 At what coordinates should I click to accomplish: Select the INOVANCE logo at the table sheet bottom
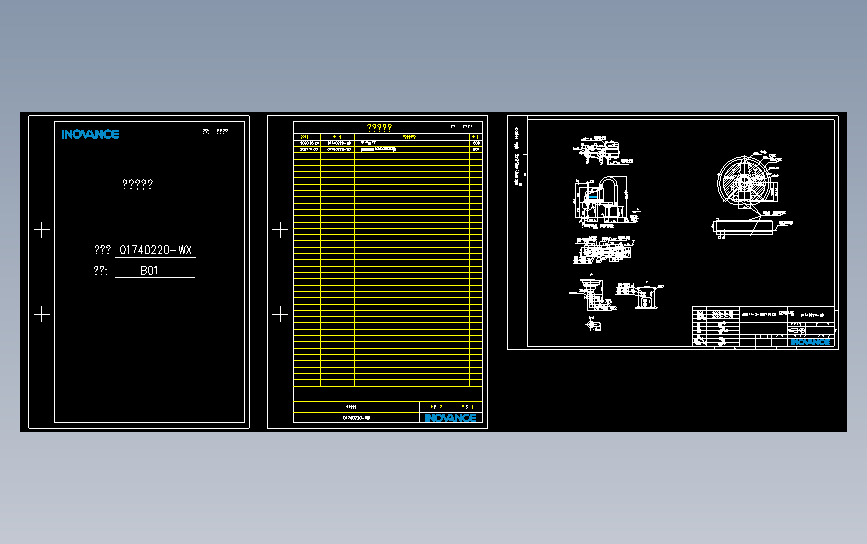[x=450, y=418]
